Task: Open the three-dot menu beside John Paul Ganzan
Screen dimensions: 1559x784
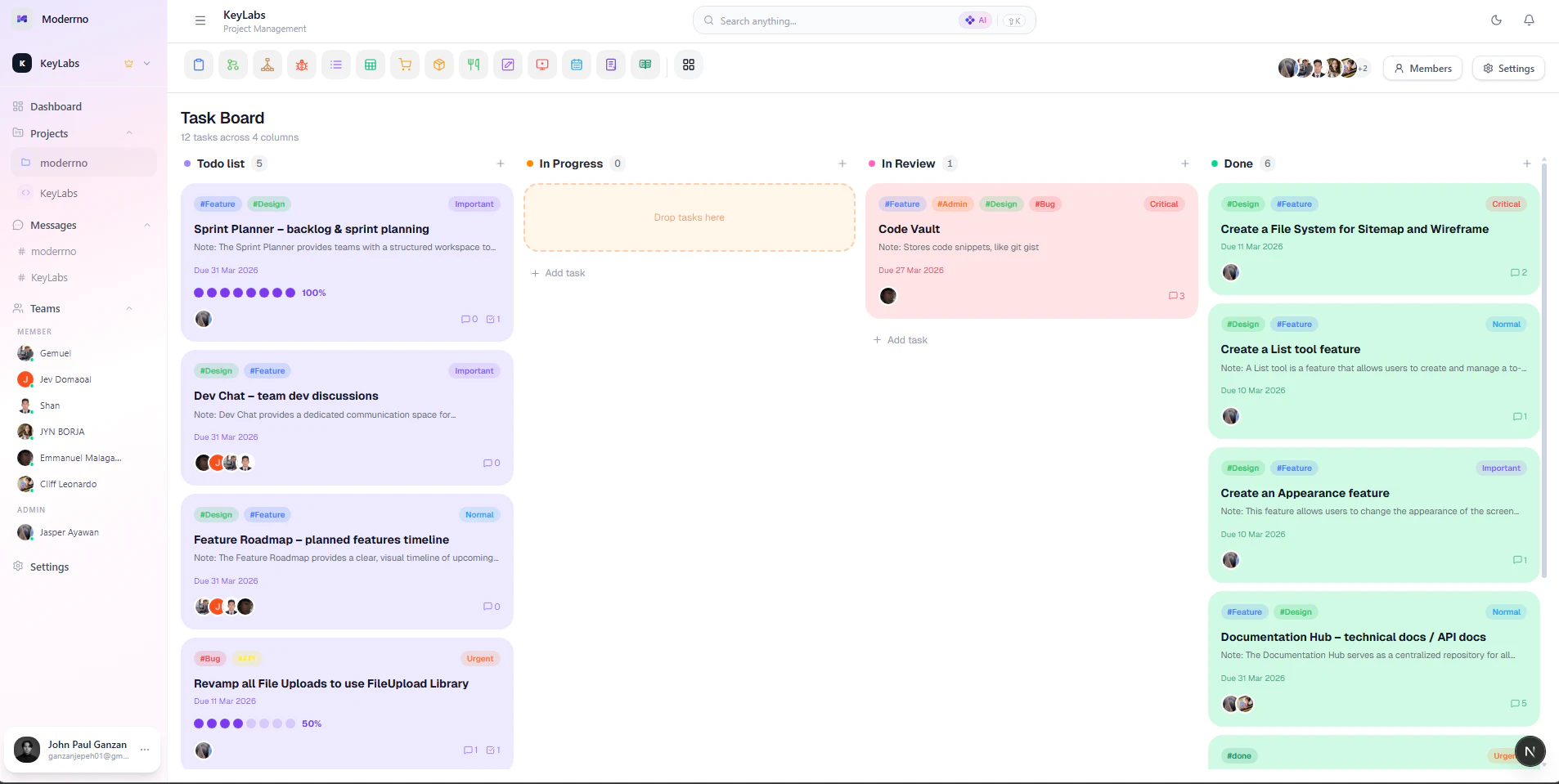Action: coord(145,749)
